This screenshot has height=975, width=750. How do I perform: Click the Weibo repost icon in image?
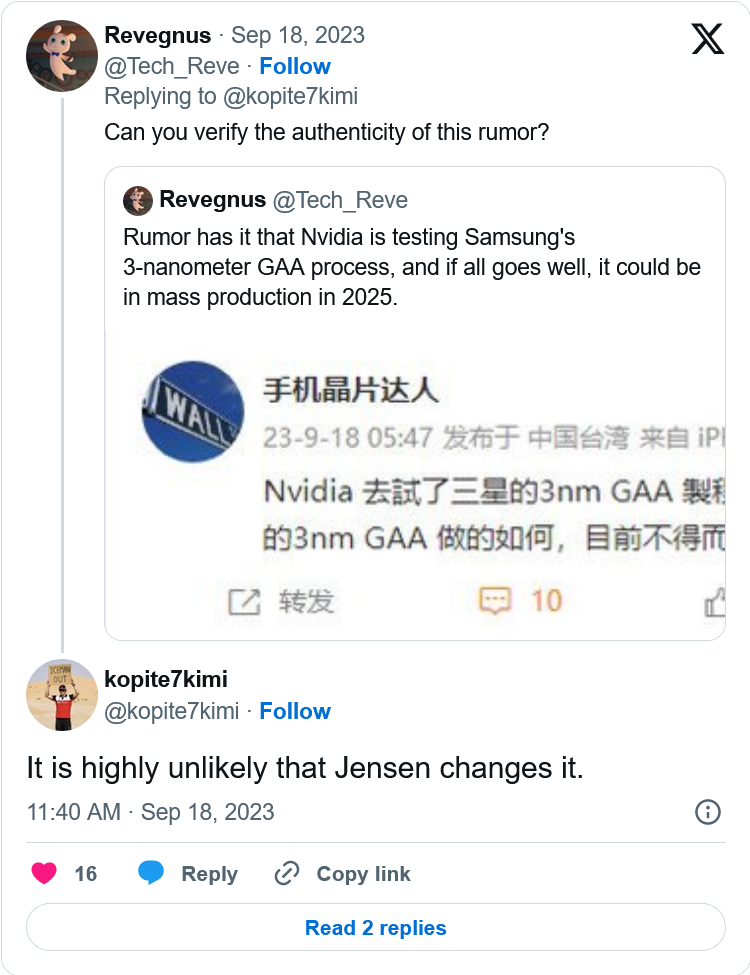pos(244,601)
